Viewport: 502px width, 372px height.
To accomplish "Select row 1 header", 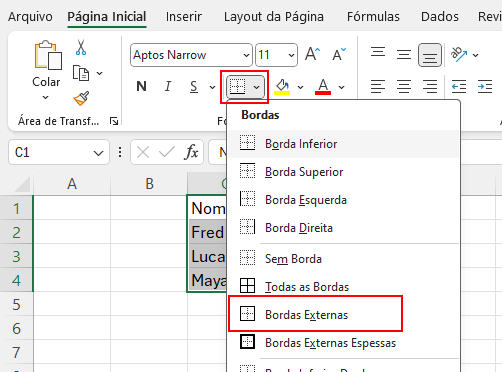I will pos(16,209).
